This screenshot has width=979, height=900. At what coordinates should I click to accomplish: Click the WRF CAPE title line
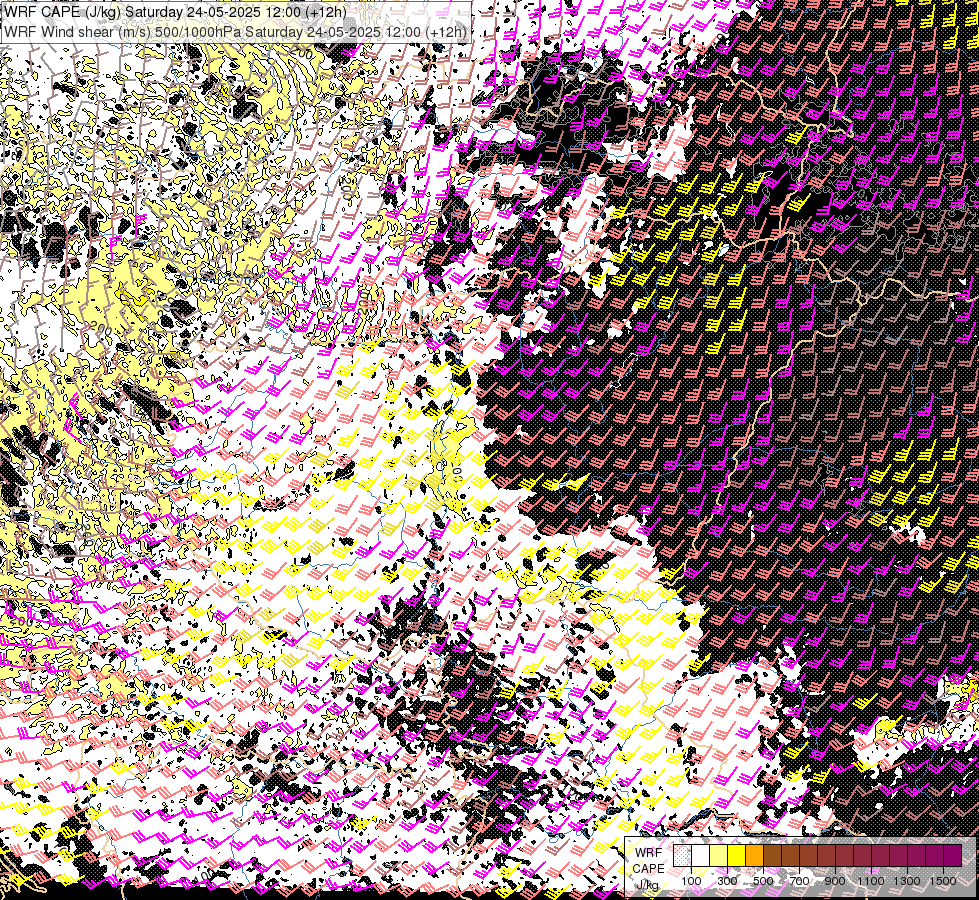[x=175, y=12]
